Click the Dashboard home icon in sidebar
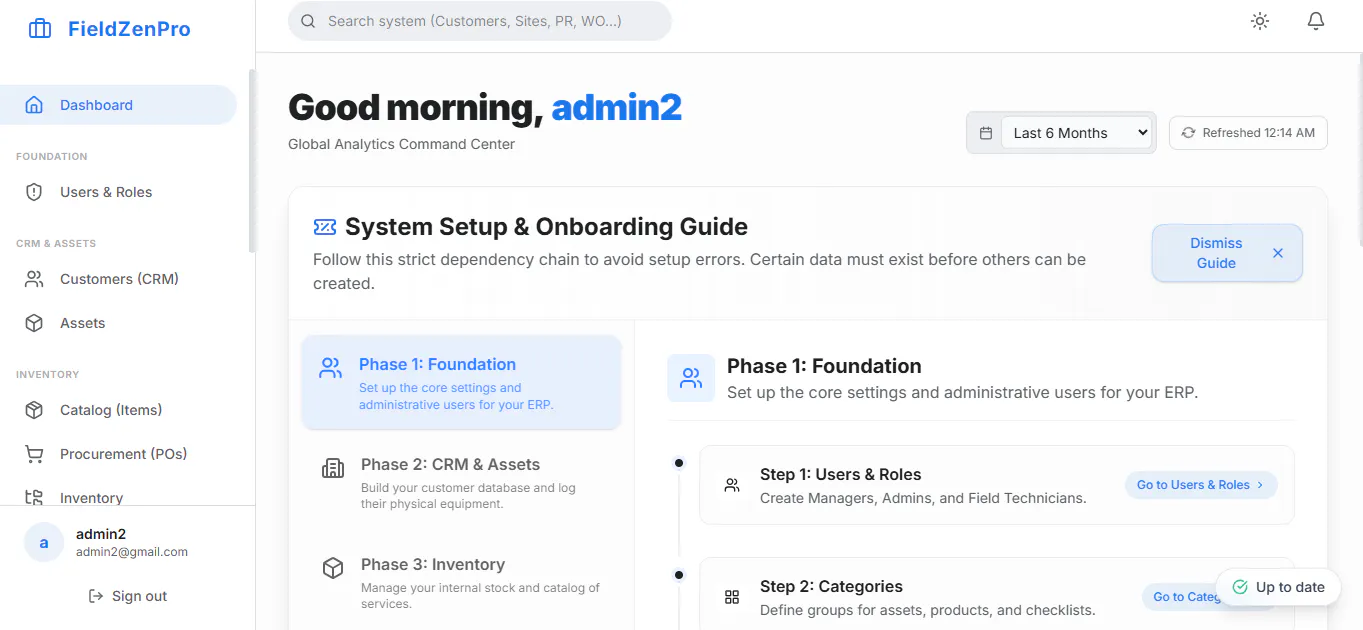Screen dimensions: 1363x630 pos(34,105)
